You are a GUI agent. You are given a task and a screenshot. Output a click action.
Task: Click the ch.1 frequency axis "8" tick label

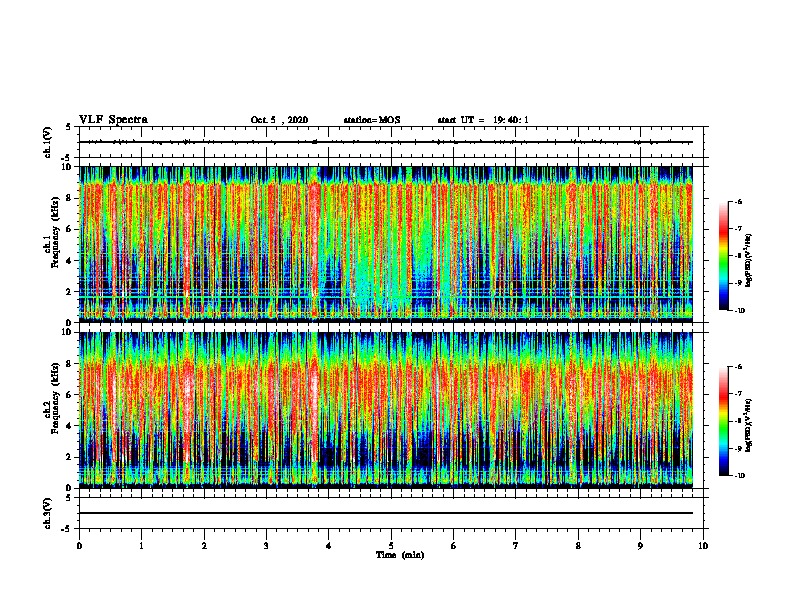point(69,198)
